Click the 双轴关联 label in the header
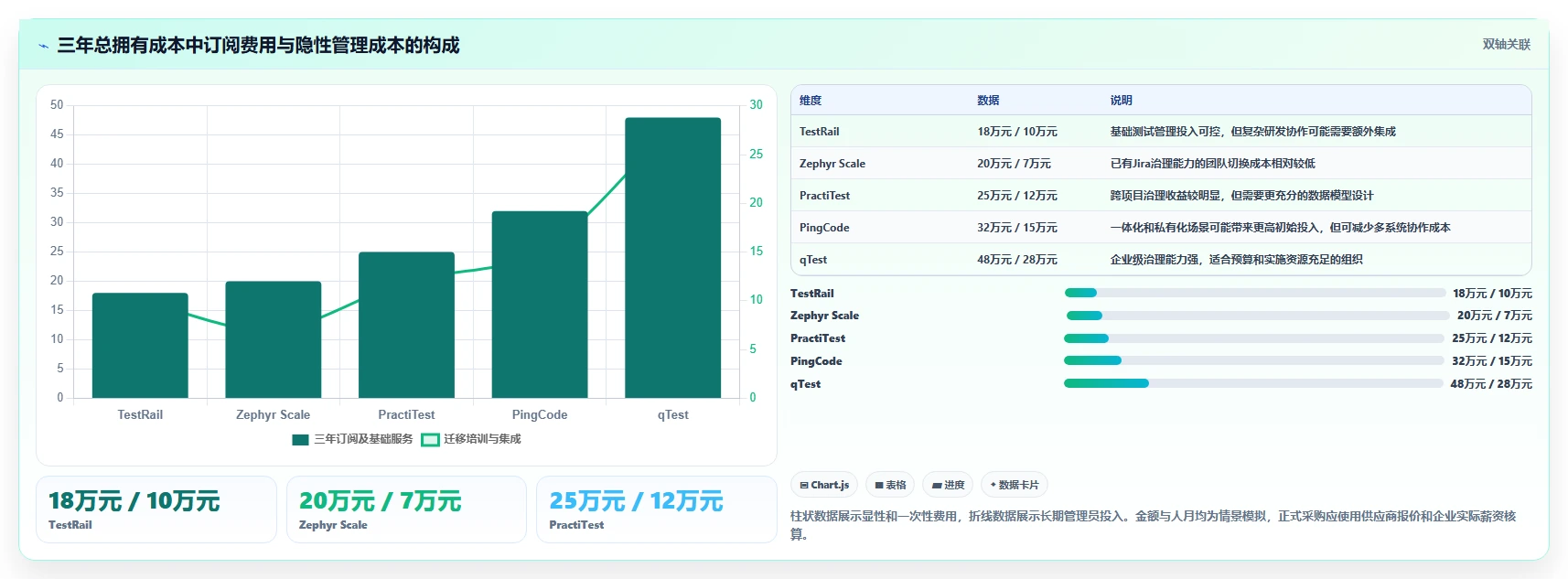The image size is (1568, 579). (1506, 44)
